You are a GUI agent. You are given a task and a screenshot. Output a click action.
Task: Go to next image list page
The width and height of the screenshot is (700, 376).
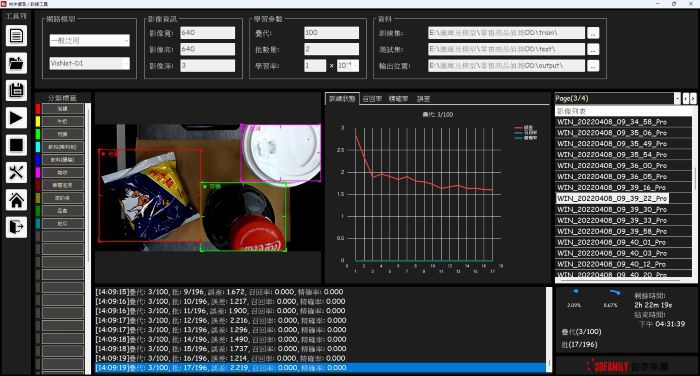click(693, 98)
